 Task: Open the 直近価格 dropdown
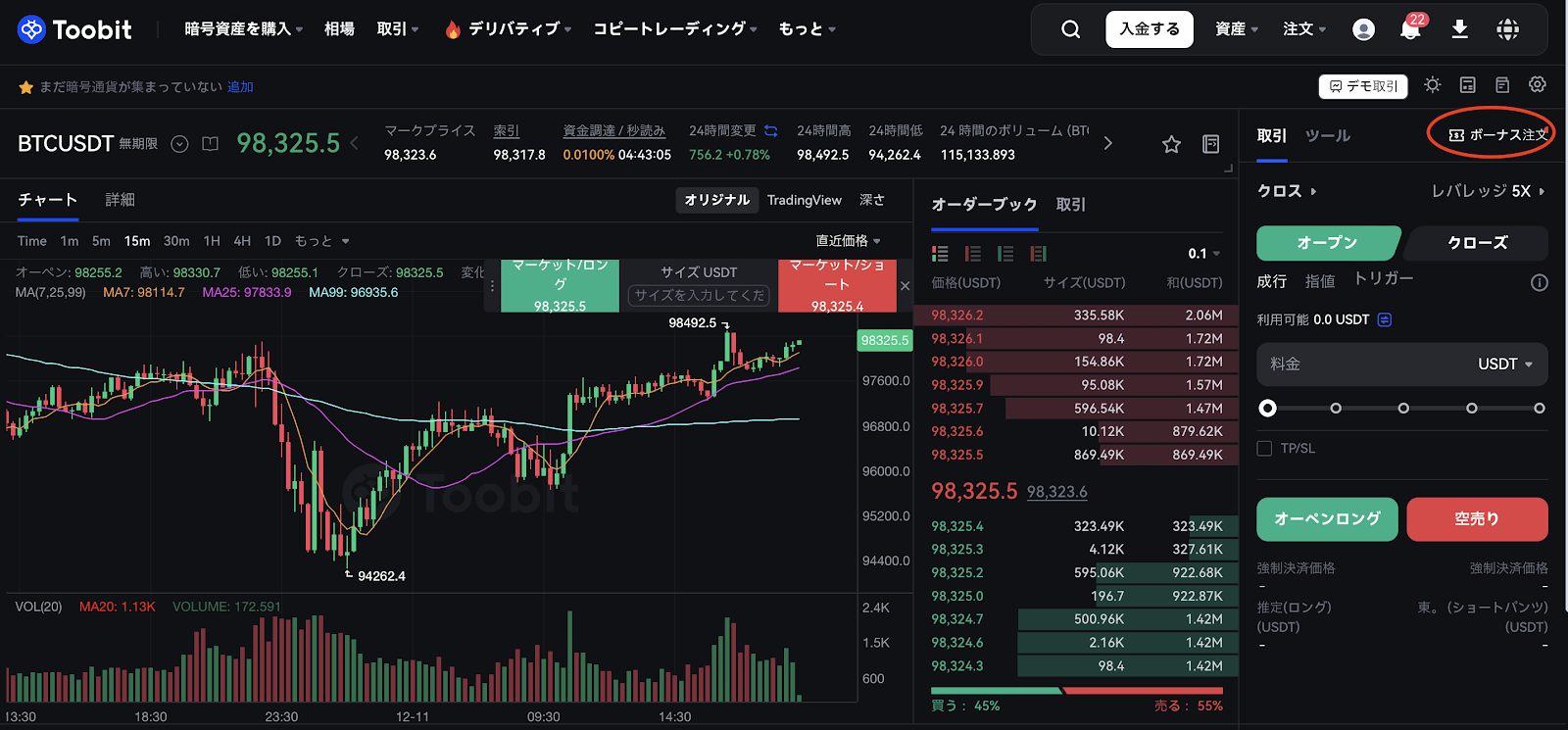[x=848, y=241]
